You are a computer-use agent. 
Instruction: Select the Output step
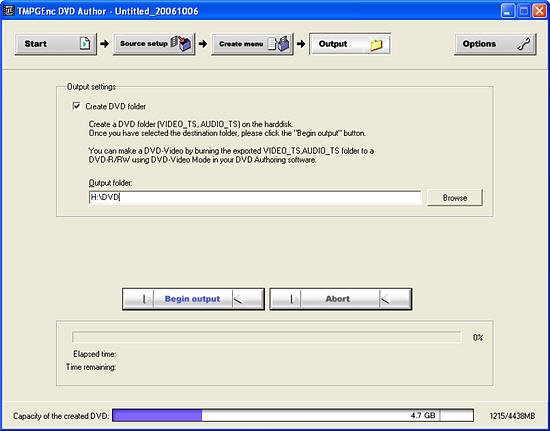click(350, 44)
